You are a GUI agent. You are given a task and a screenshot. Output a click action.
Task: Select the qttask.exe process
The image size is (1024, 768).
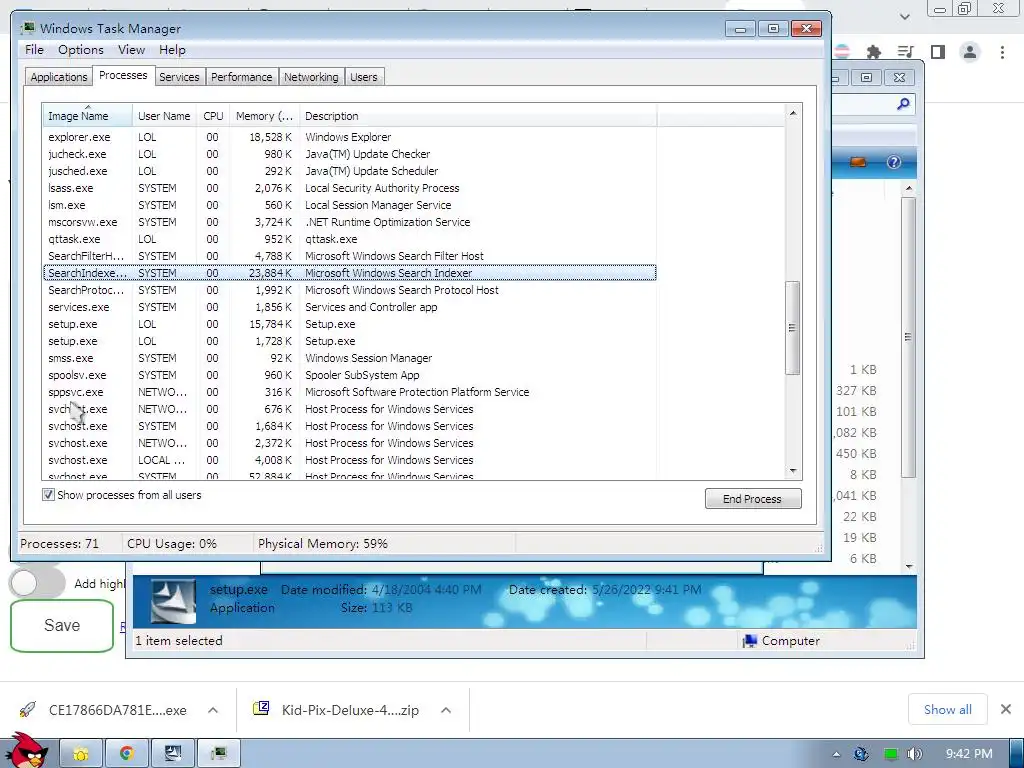click(349, 239)
